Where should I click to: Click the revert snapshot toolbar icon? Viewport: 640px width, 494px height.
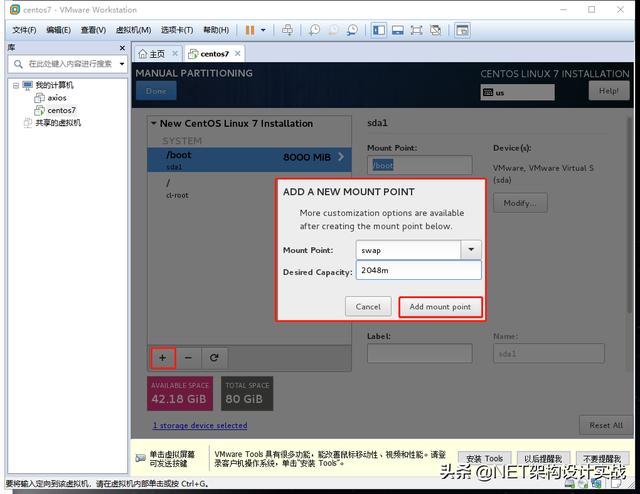(333, 30)
